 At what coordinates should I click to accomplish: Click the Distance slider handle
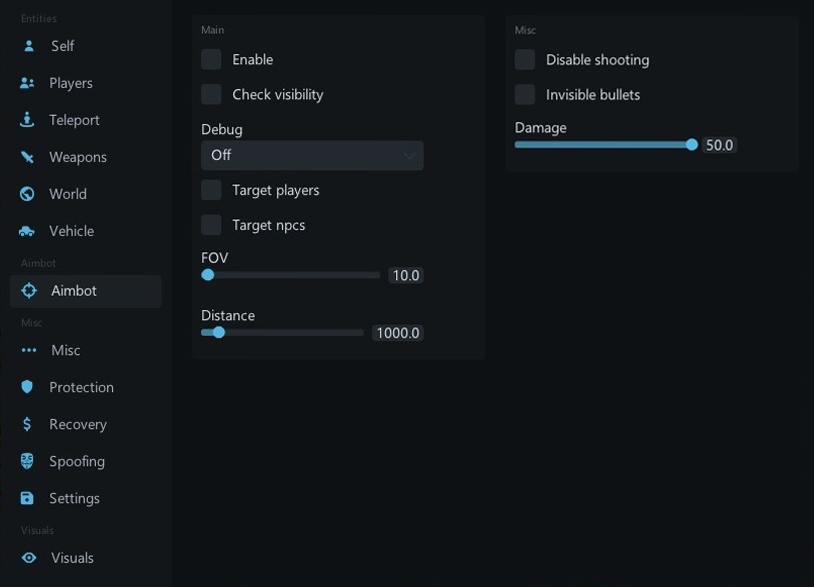click(x=219, y=333)
